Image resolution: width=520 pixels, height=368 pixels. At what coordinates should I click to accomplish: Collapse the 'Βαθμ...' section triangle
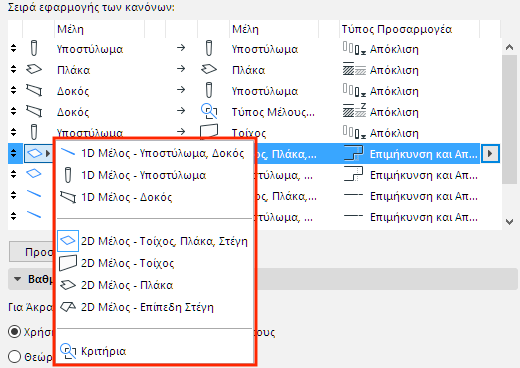point(18,279)
